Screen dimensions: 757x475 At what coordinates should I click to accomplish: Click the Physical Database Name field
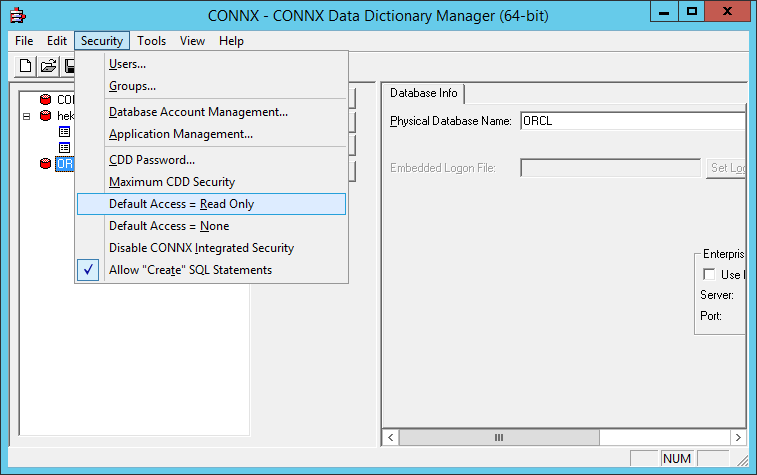633,121
